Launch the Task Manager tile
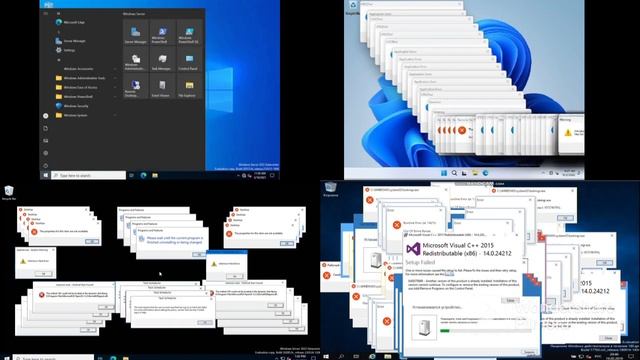Screen dimensions: 640x360 point(162,59)
